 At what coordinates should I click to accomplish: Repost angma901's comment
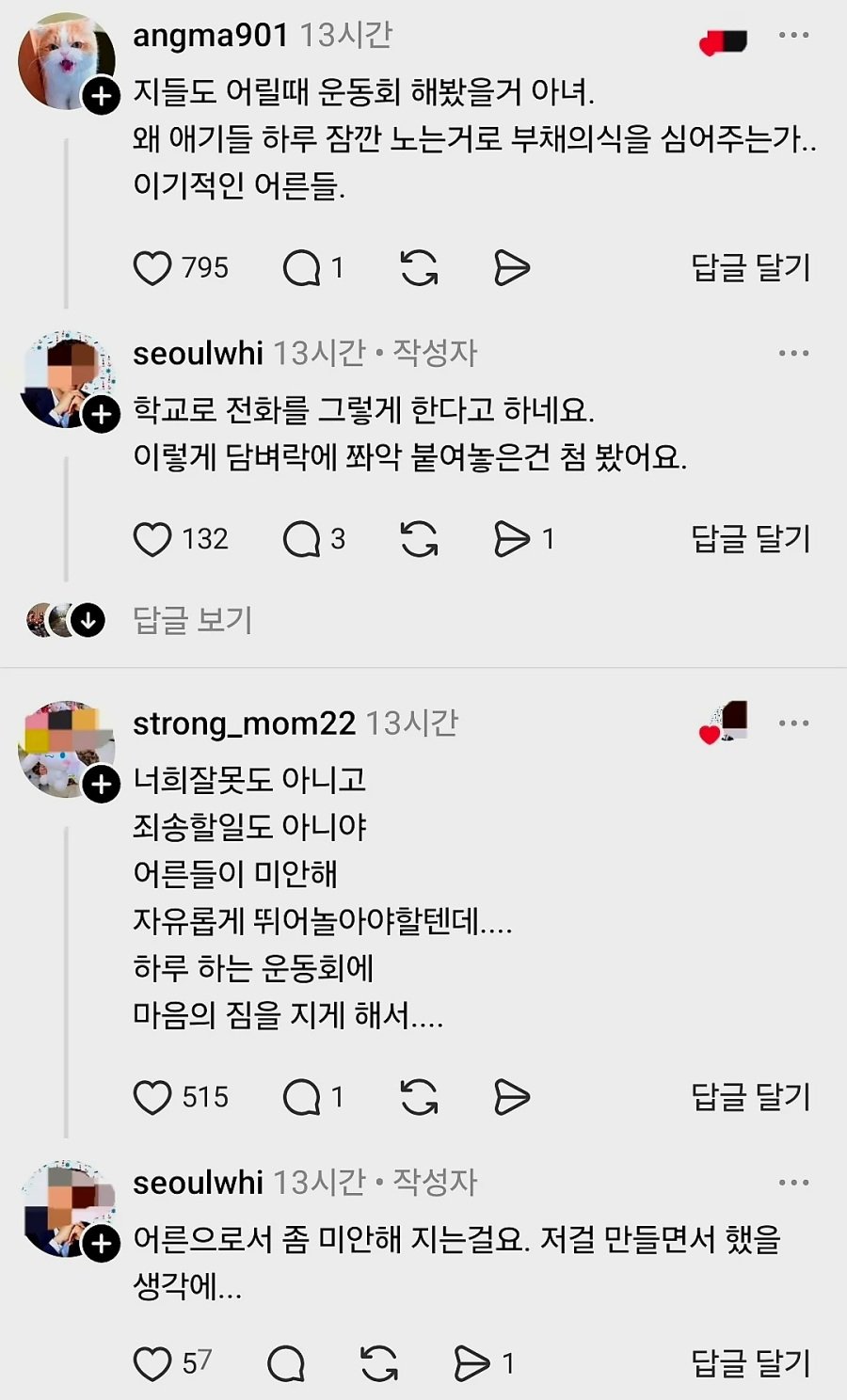coord(419,269)
